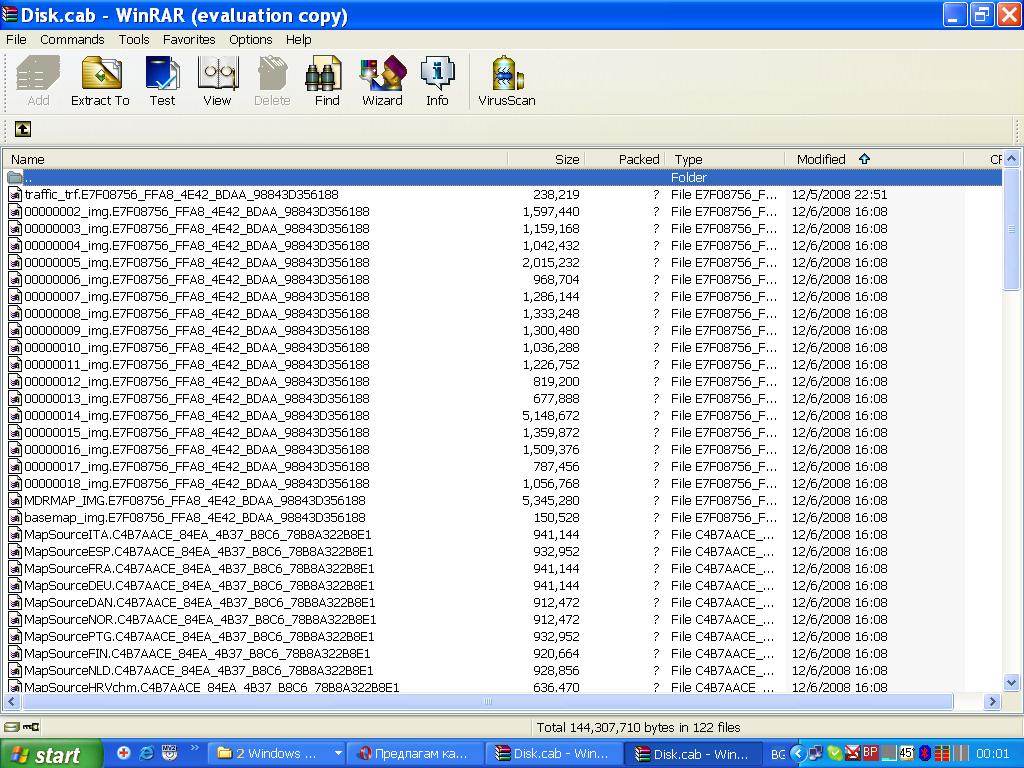Open the Commands menu
This screenshot has height=768, width=1024.
(x=72, y=40)
